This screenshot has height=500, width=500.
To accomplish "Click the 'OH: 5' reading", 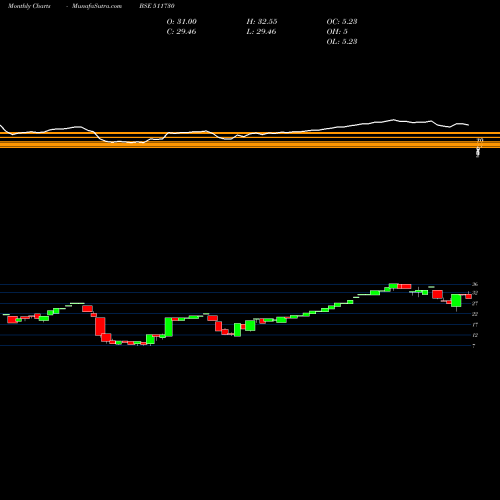I will tap(337, 32).
